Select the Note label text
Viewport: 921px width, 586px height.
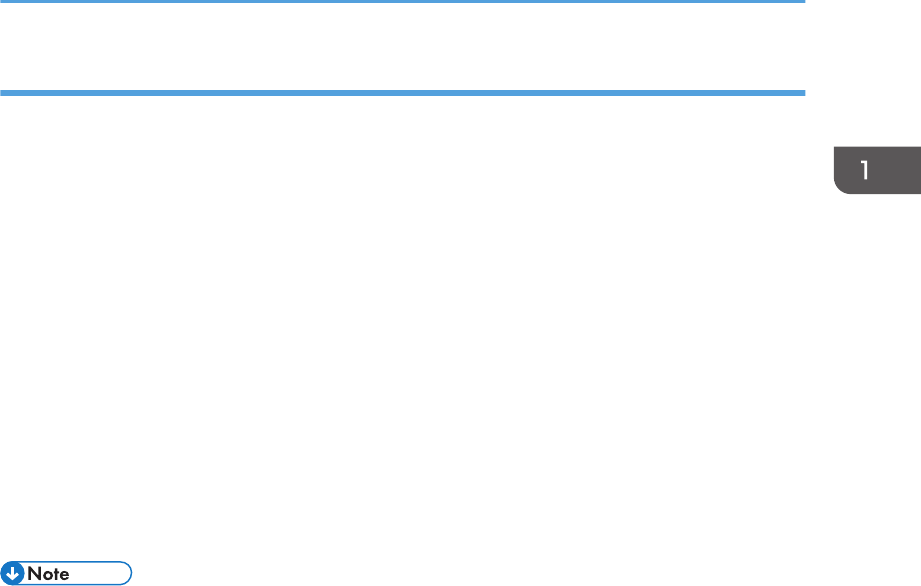tap(48, 574)
